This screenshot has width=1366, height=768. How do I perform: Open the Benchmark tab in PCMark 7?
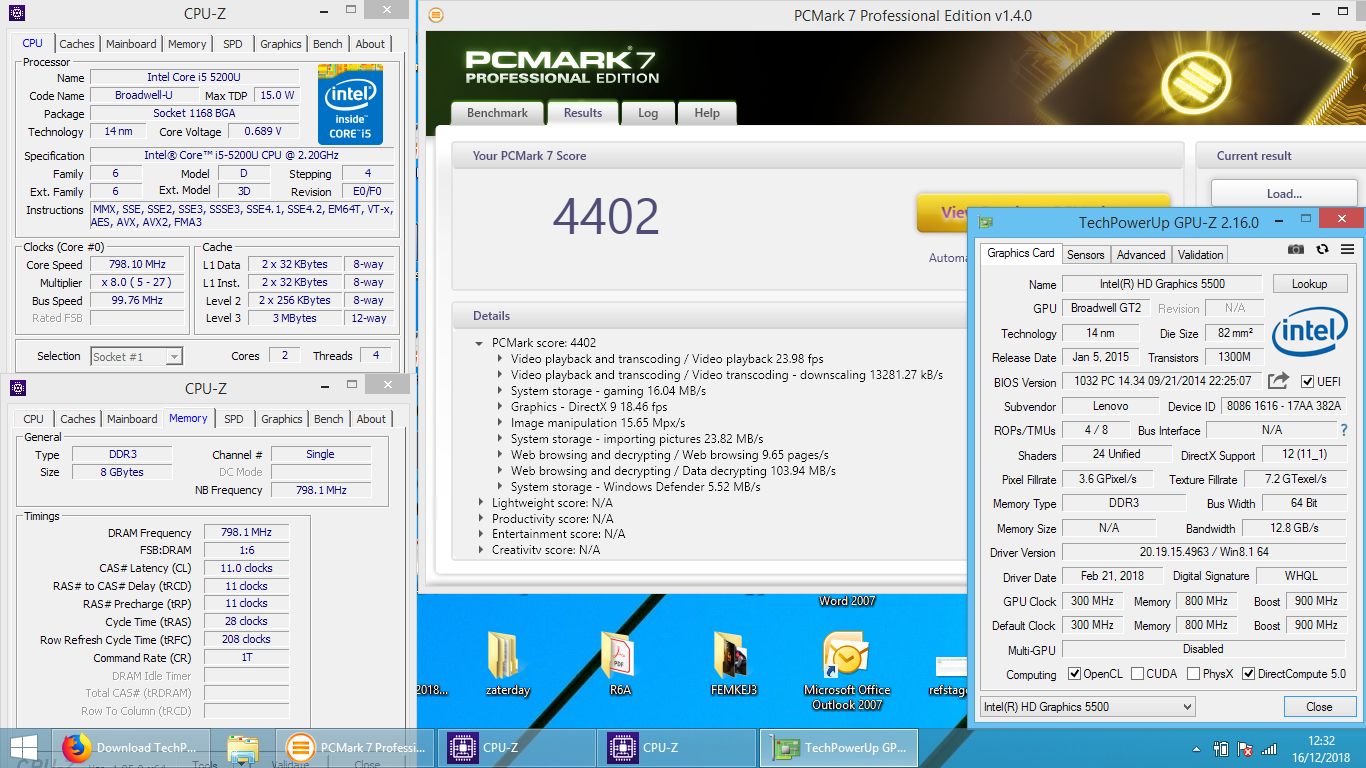497,113
